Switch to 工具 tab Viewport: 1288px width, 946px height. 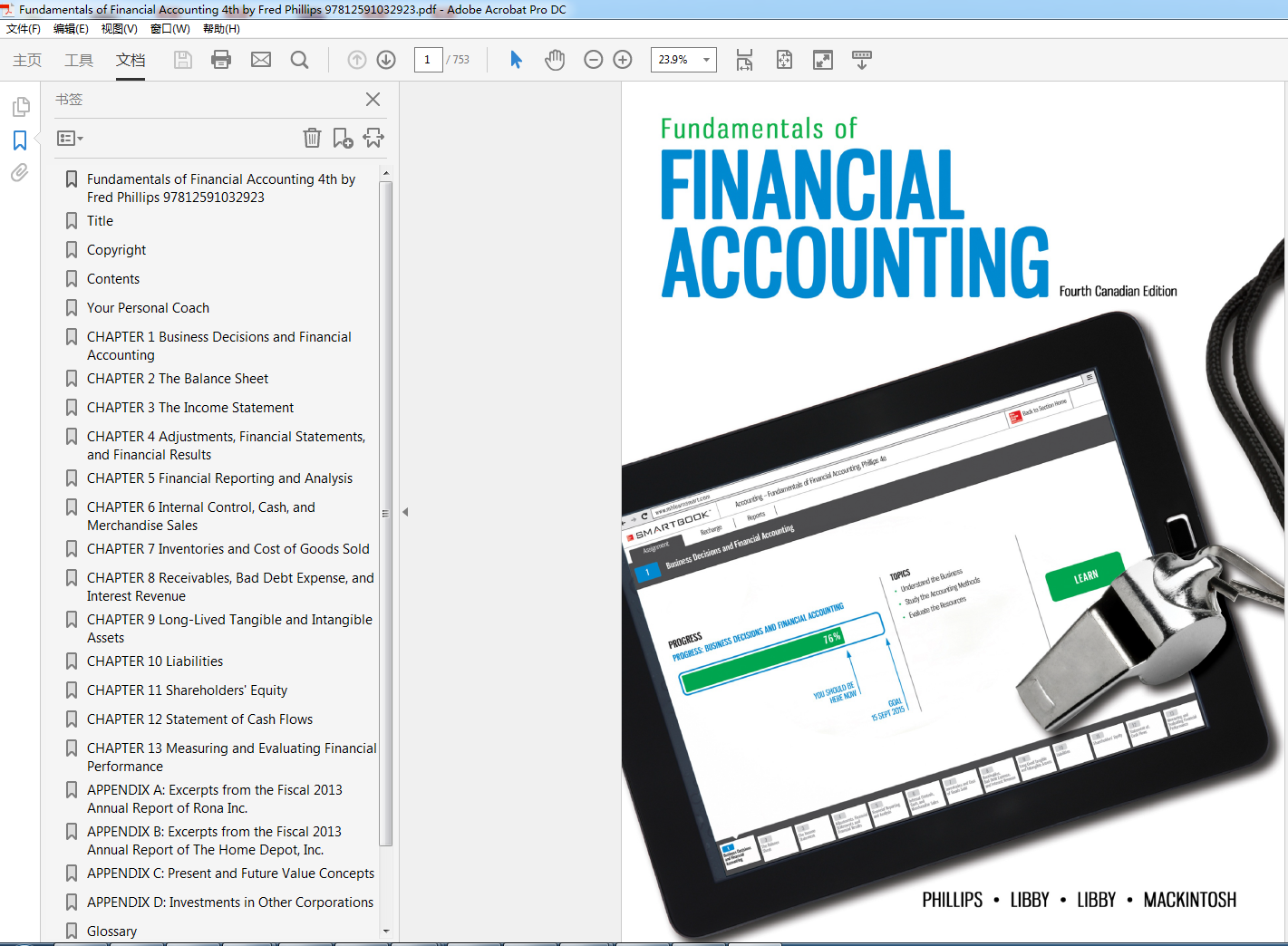[x=79, y=60]
